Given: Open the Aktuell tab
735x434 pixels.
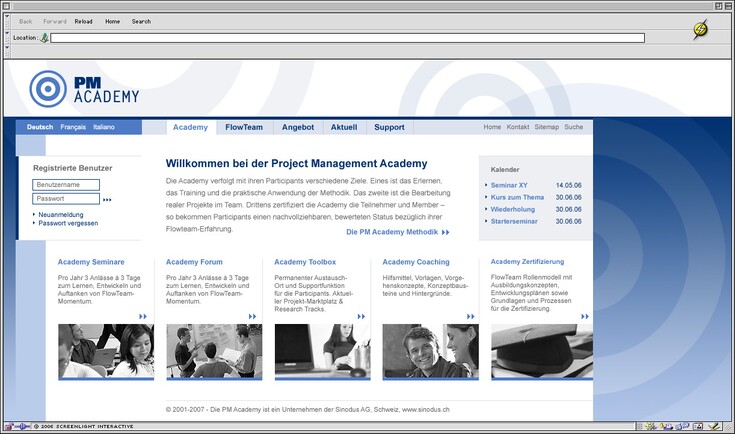Looking at the screenshot, I should coord(344,127).
